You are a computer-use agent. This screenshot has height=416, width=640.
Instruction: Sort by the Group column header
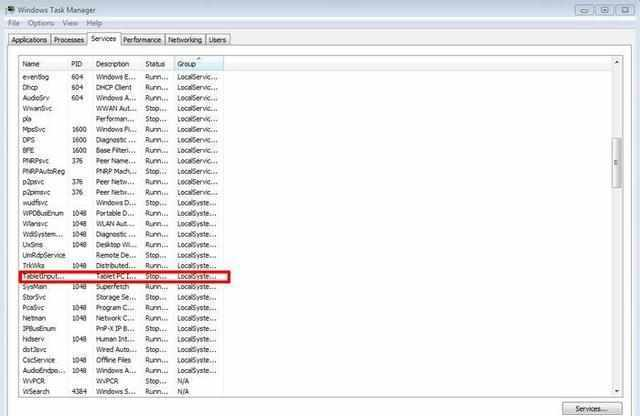tap(199, 64)
